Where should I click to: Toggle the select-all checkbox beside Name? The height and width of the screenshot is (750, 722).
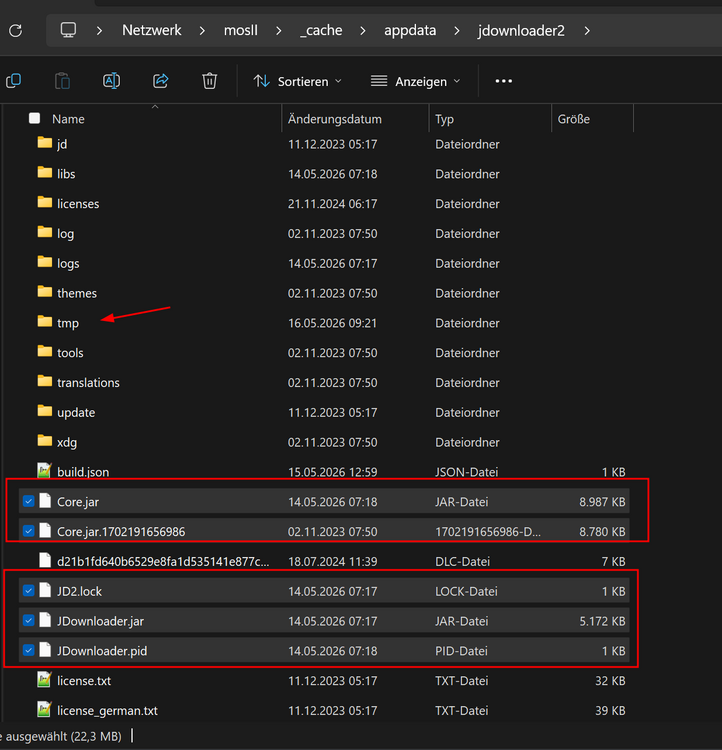click(34, 118)
